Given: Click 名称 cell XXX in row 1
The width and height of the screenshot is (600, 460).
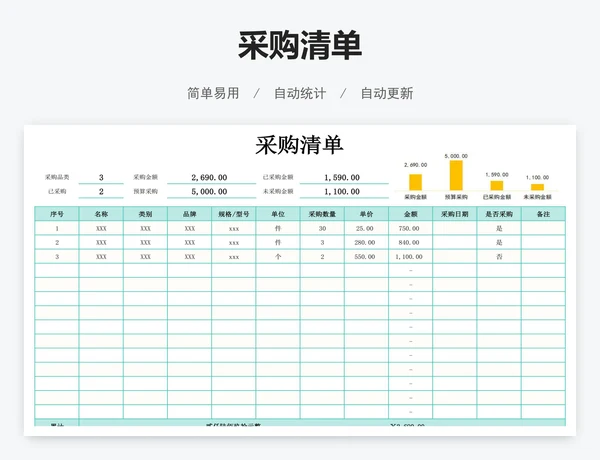Looking at the screenshot, I should (x=101, y=228).
